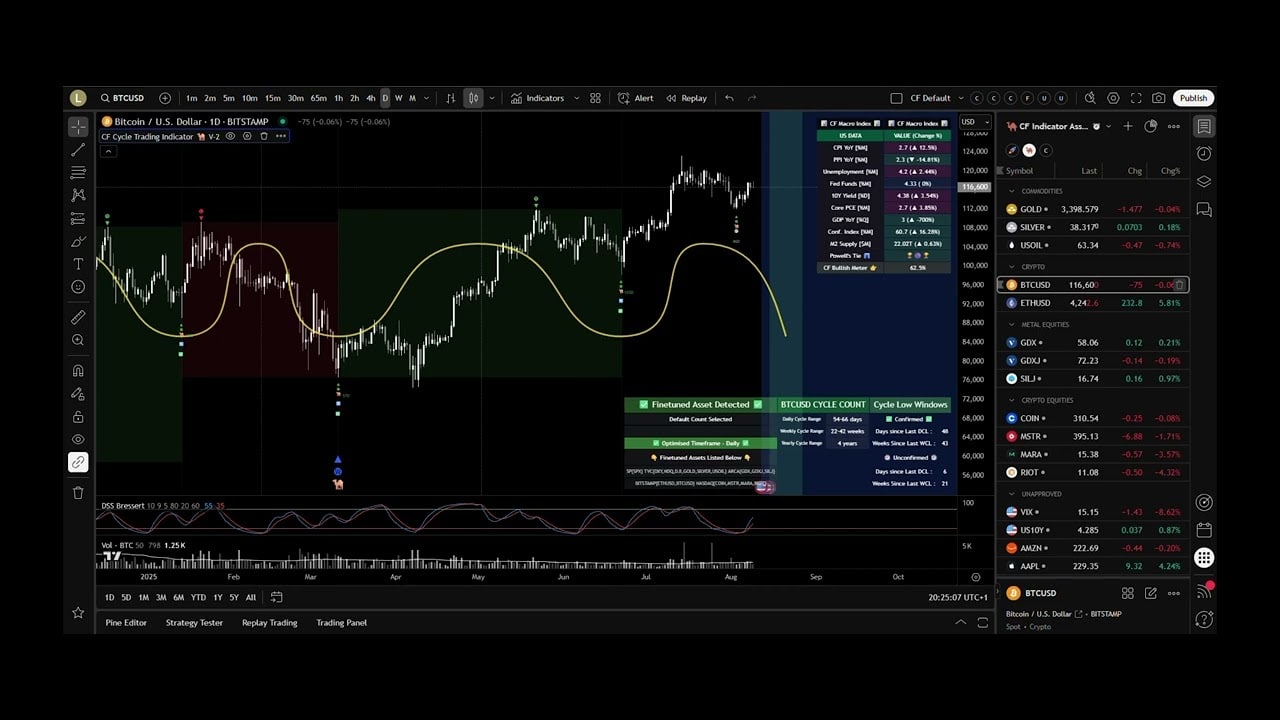Switch to the Strategy Tester tab
This screenshot has height=720, width=1280.
[194, 623]
